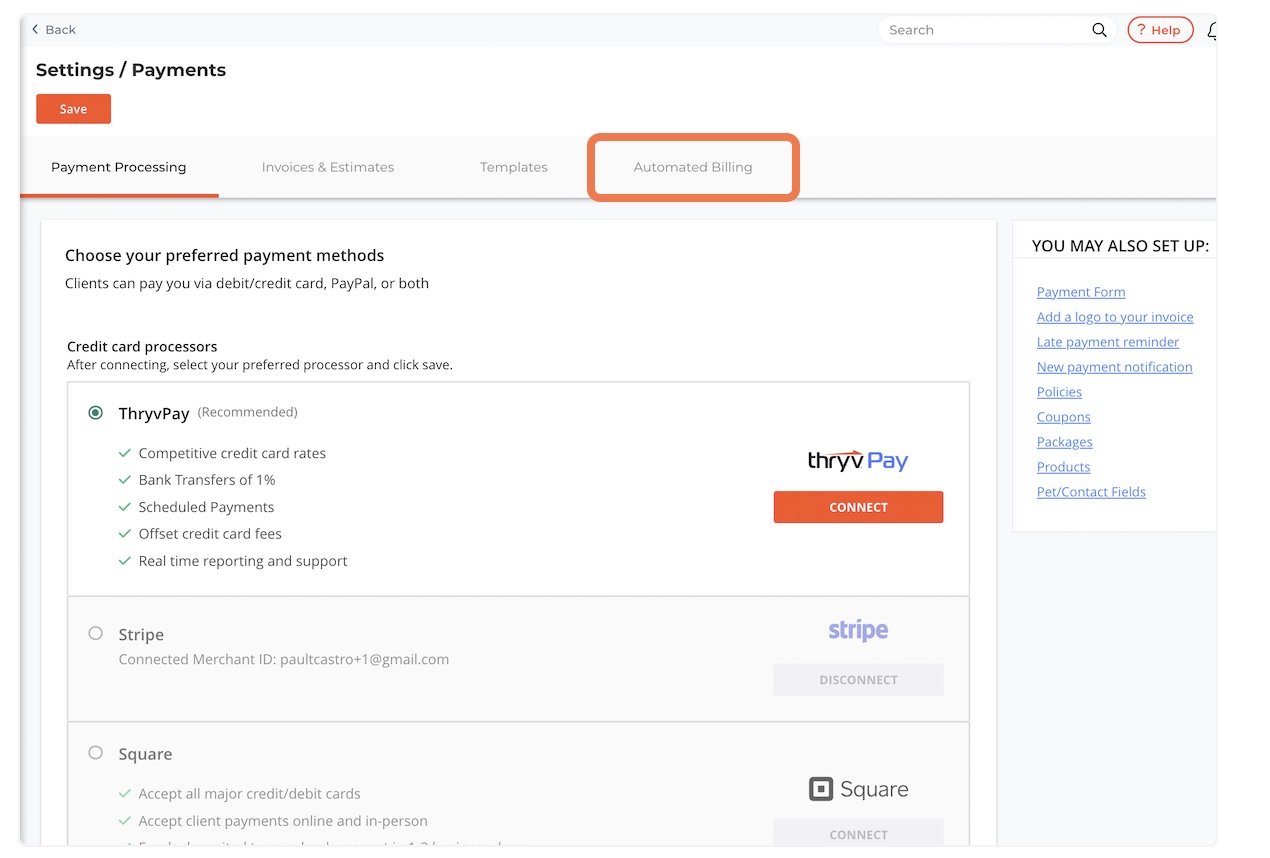This screenshot has height=858, width=1270.
Task: Click the Stripe logo
Action: (x=858, y=630)
